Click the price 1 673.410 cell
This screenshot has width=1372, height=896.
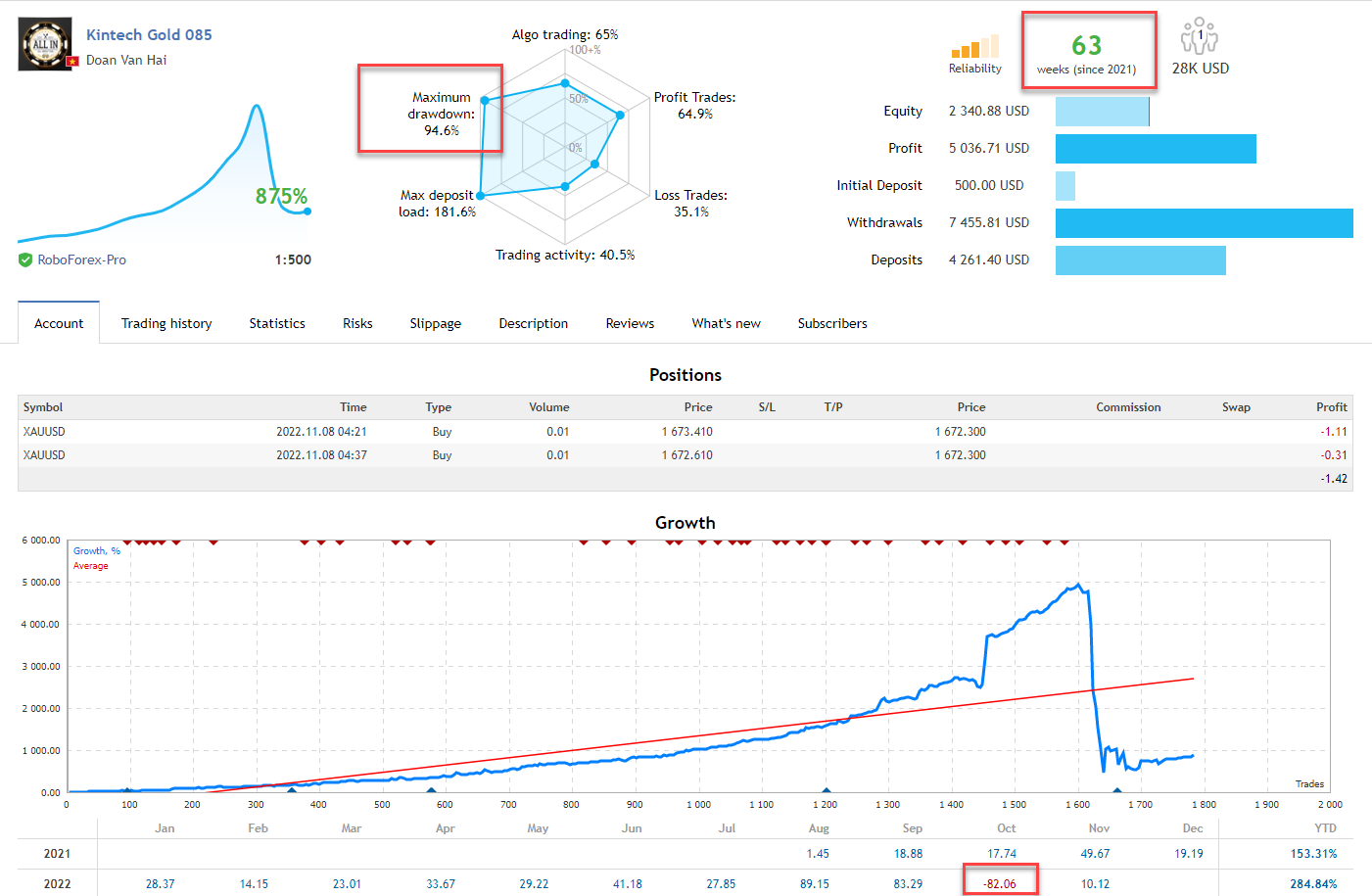(687, 432)
